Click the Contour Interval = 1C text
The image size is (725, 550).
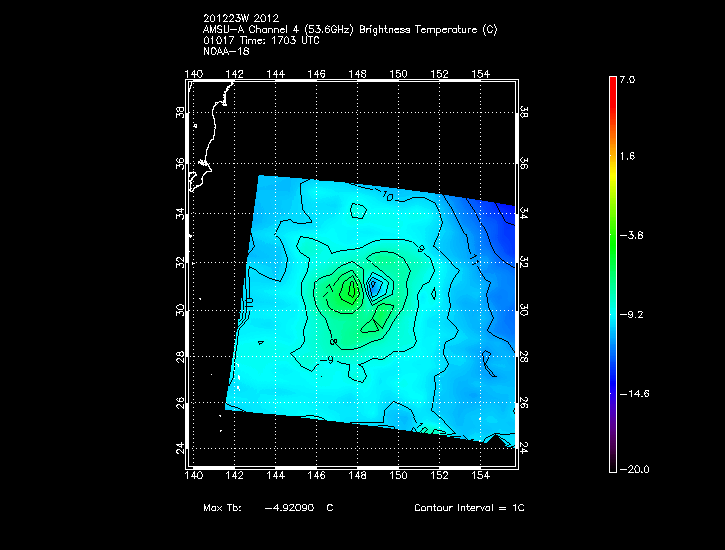pyautogui.click(x=469, y=508)
